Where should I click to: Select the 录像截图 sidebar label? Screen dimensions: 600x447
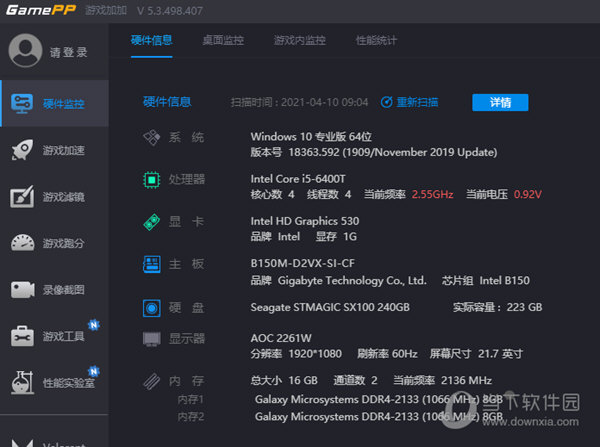tap(64, 290)
